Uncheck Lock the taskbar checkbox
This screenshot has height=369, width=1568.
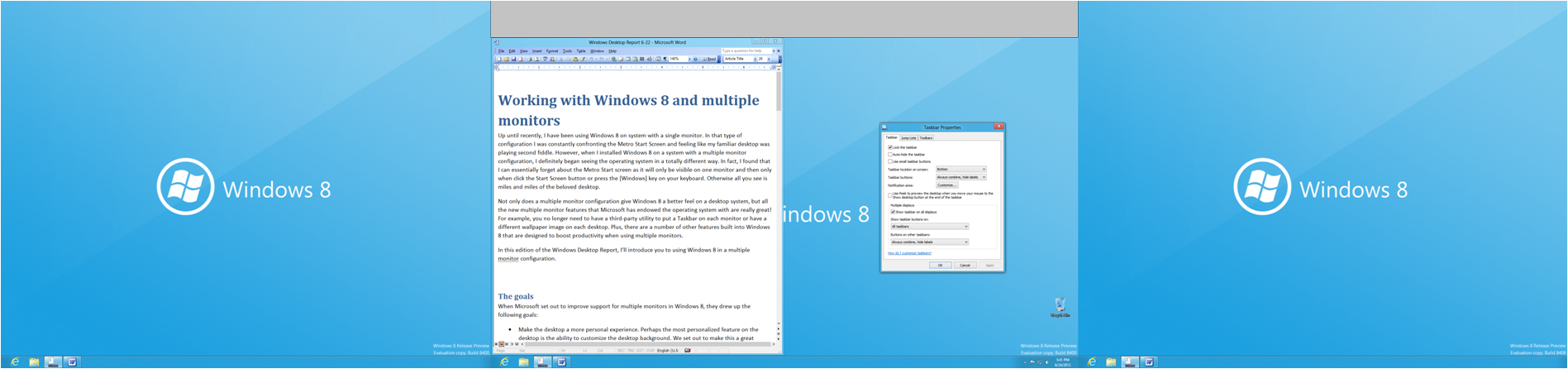[890, 147]
